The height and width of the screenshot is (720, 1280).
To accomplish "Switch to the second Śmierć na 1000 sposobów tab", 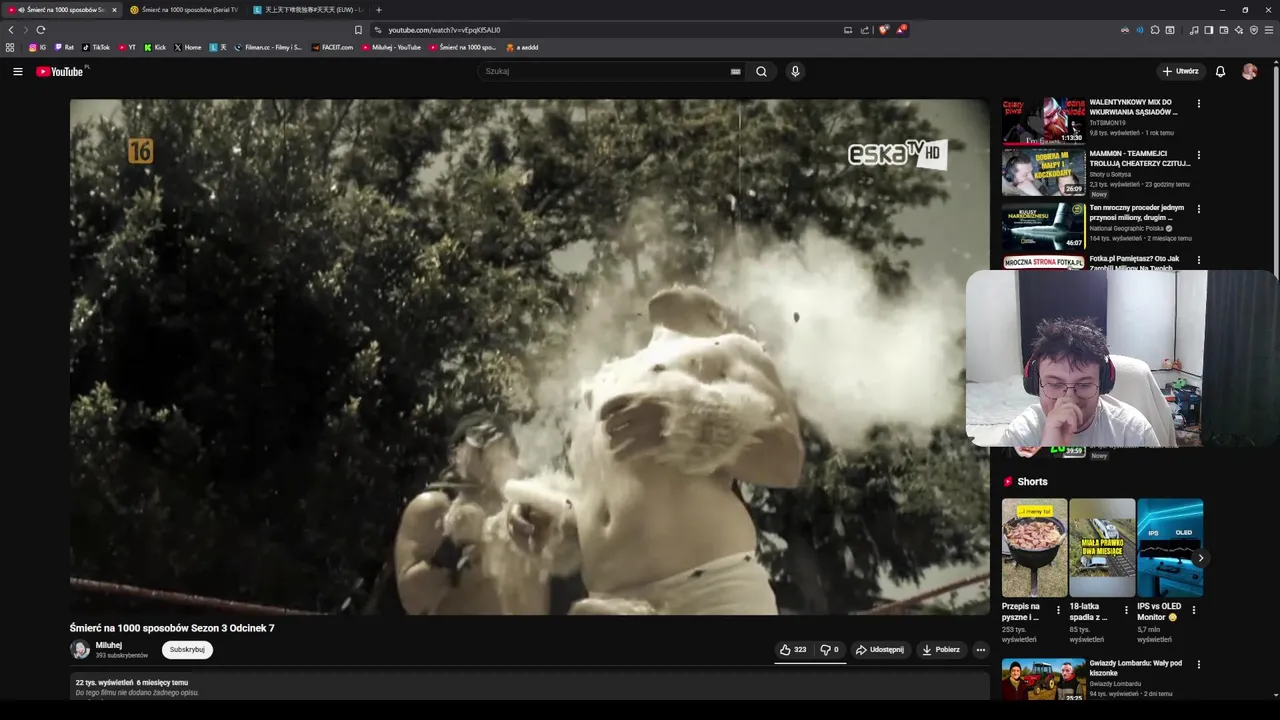I will click(184, 10).
